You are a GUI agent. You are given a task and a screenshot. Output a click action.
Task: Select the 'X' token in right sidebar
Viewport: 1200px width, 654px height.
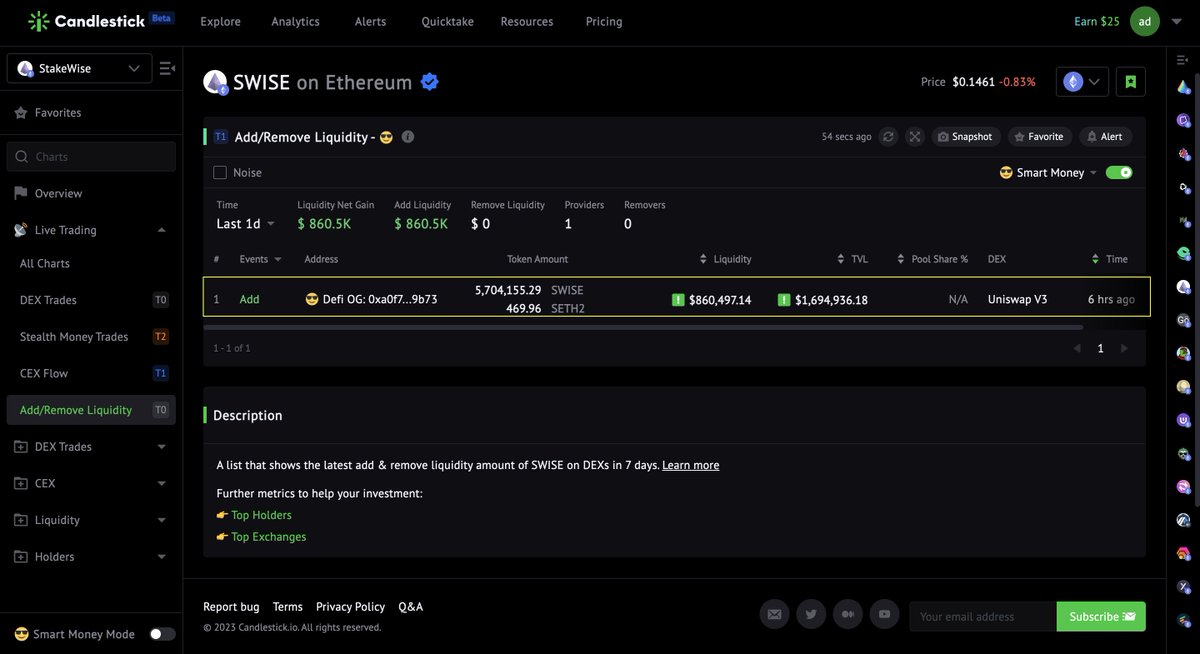pos(1184,587)
